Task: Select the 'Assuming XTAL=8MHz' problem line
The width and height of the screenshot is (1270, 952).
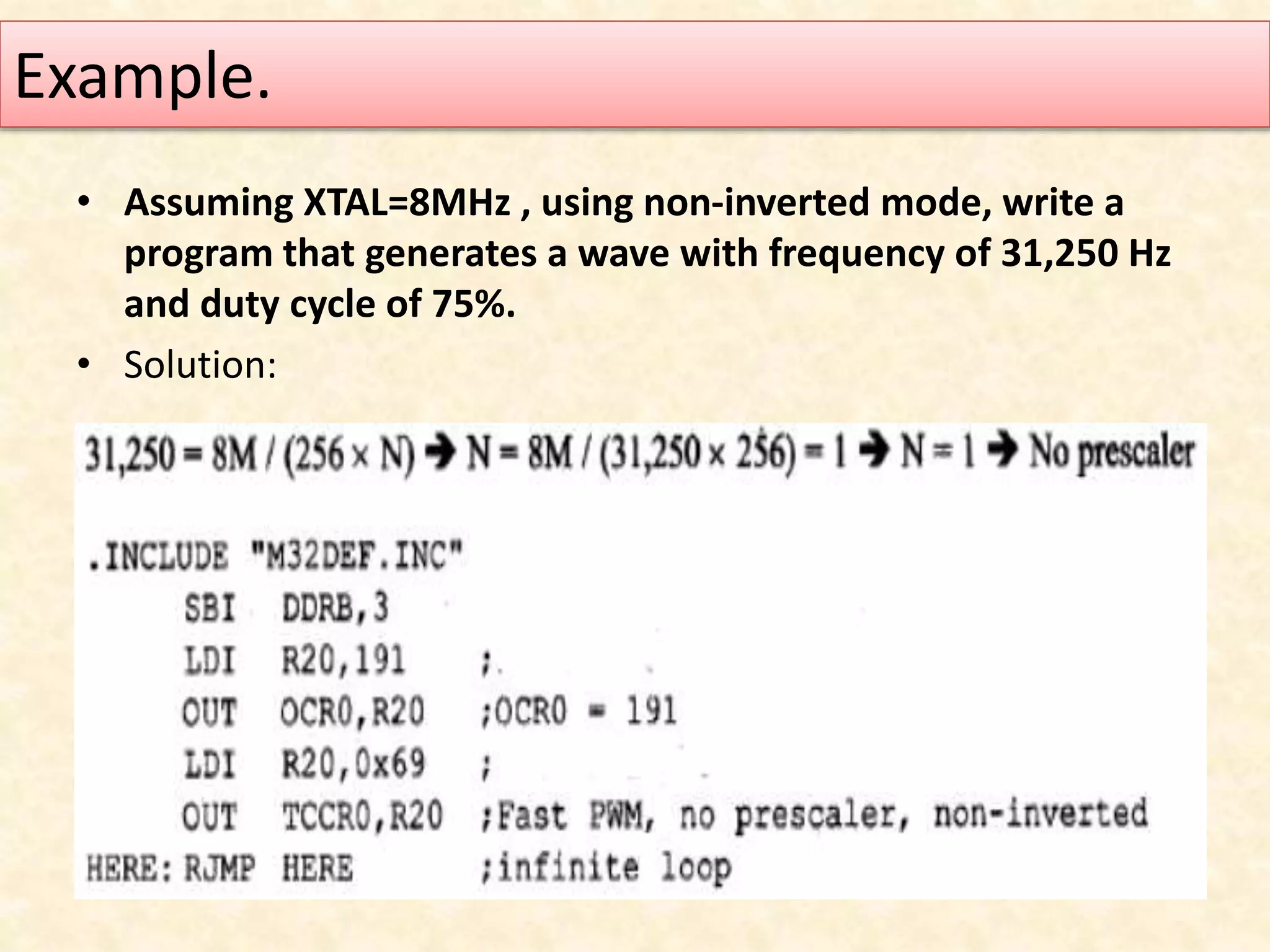Action: [624, 203]
